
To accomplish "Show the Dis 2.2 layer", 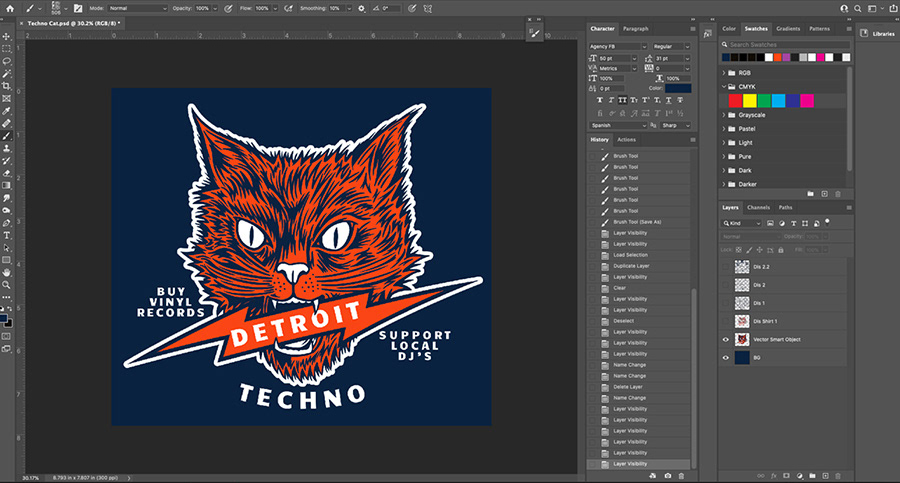I will coord(726,267).
